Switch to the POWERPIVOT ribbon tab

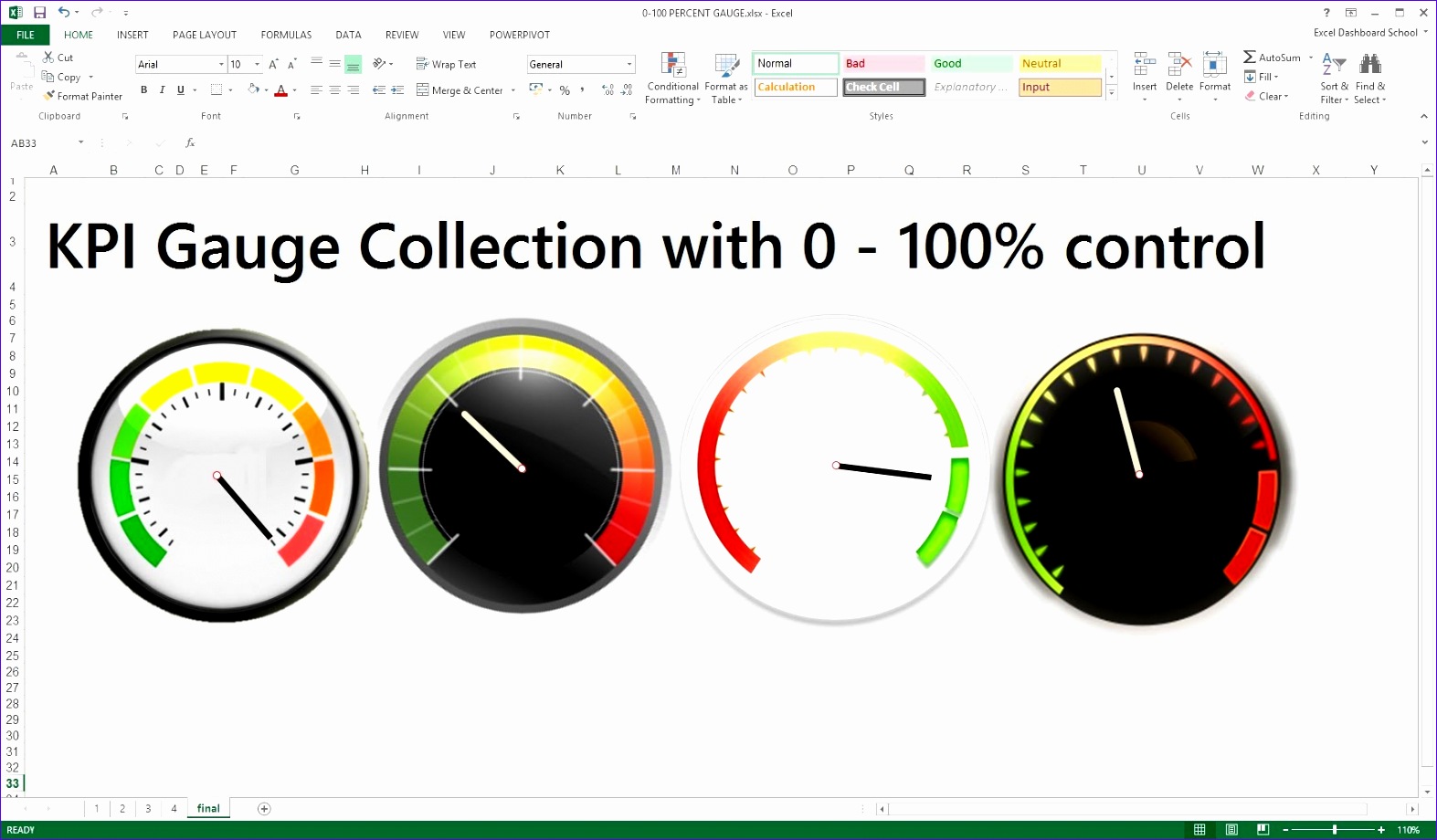coord(520,35)
